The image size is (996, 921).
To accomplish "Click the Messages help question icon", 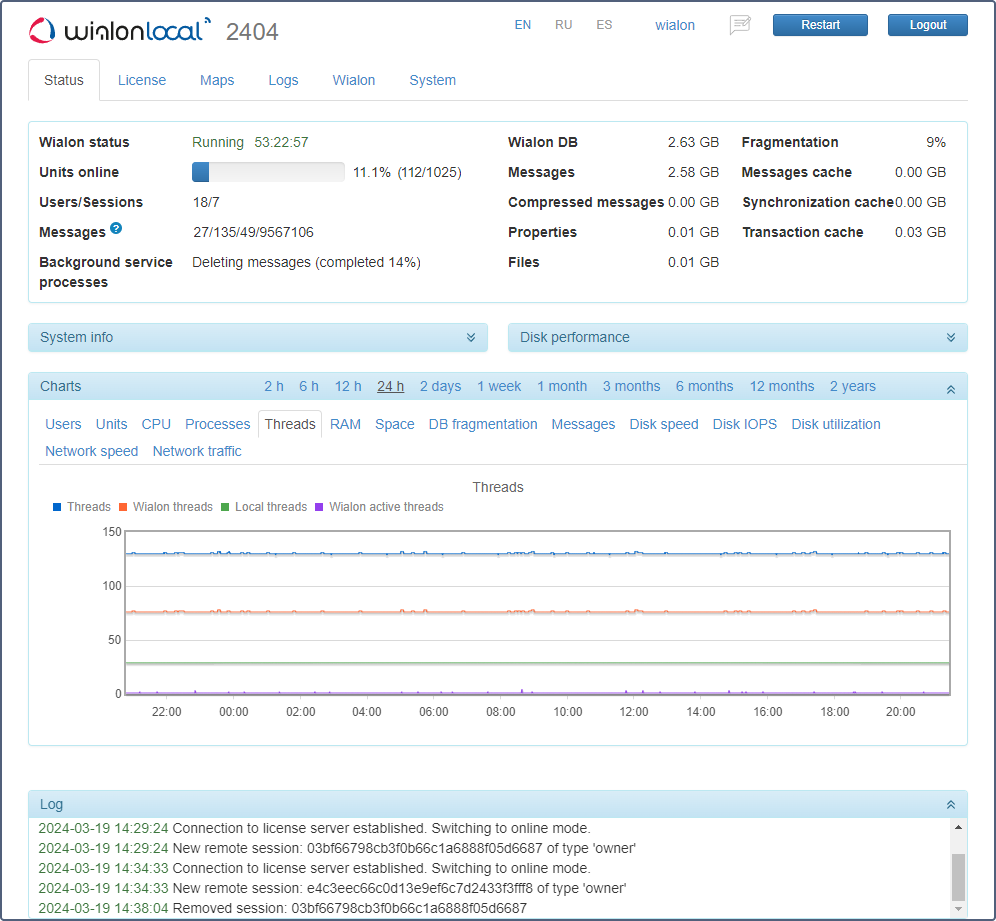I will (x=116, y=229).
